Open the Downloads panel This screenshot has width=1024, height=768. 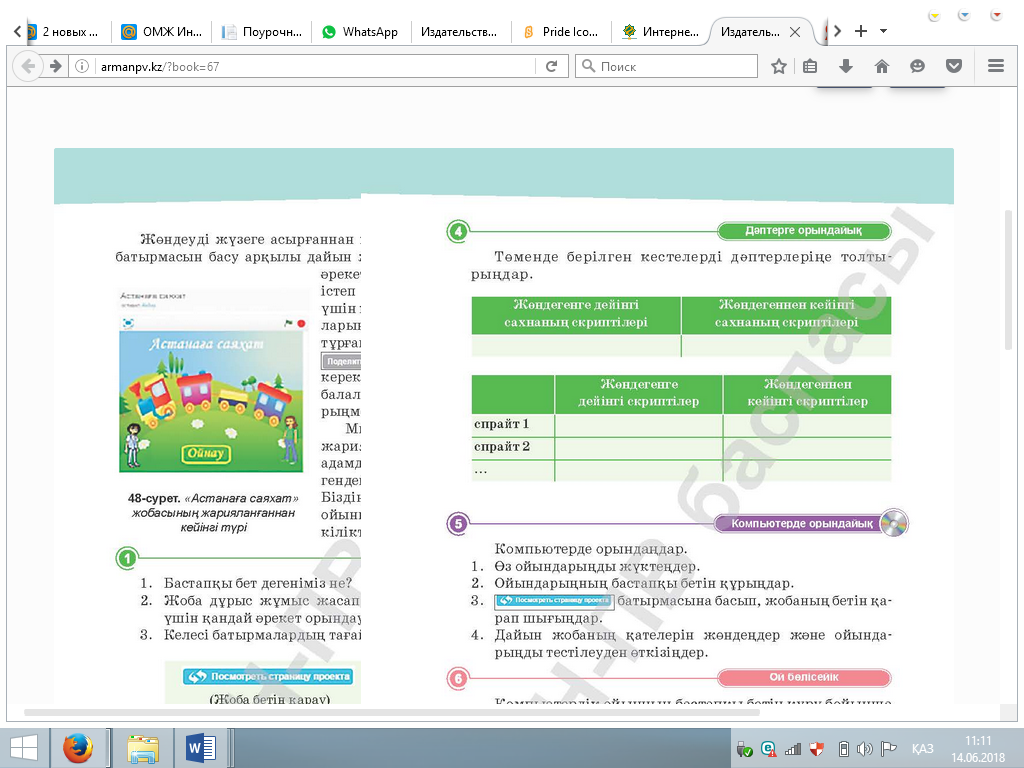coord(846,66)
